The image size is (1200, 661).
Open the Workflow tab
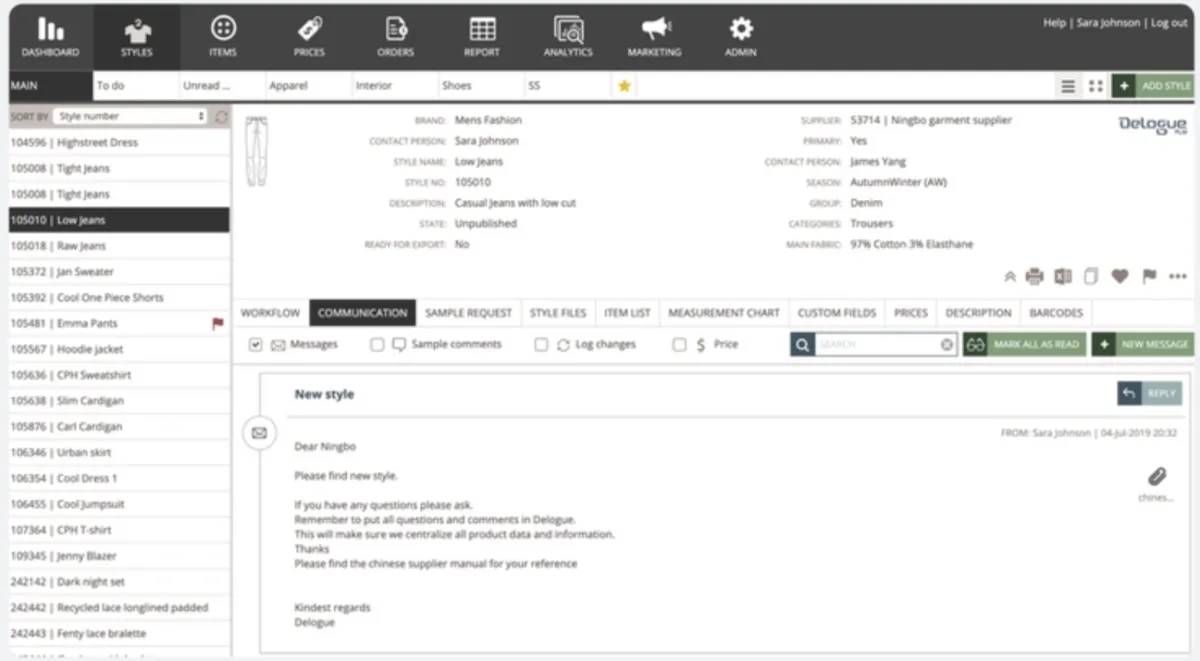[270, 313]
